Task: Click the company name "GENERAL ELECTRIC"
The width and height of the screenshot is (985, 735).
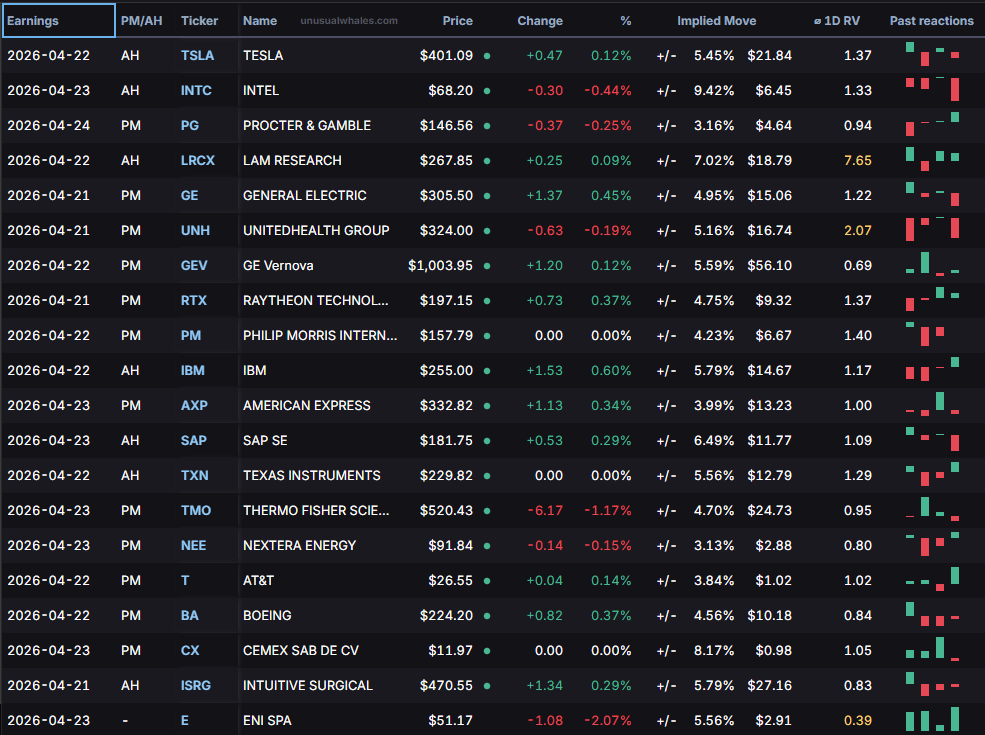Action: pos(305,195)
